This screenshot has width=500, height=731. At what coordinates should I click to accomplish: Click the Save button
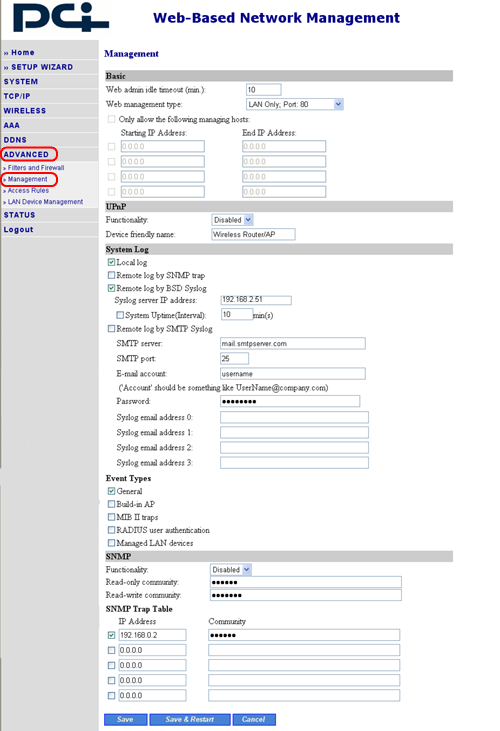[x=126, y=719]
